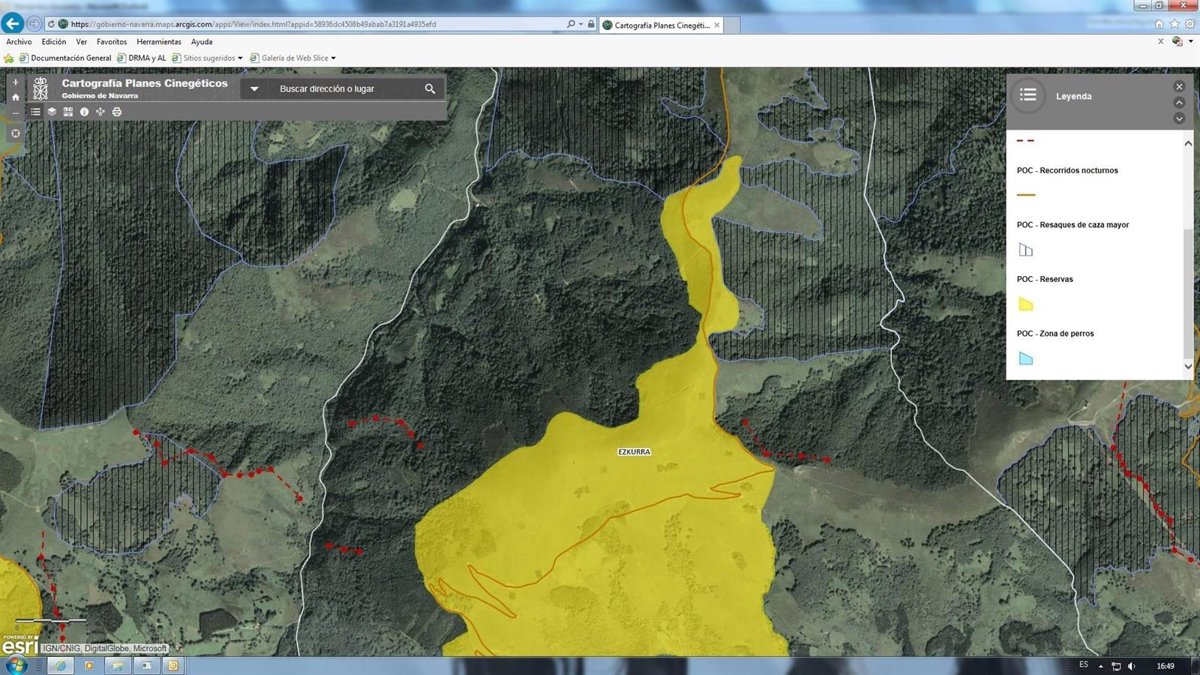Click the yellow POC - Reservas swatch
Image resolution: width=1200 pixels, height=675 pixels.
(1025, 304)
